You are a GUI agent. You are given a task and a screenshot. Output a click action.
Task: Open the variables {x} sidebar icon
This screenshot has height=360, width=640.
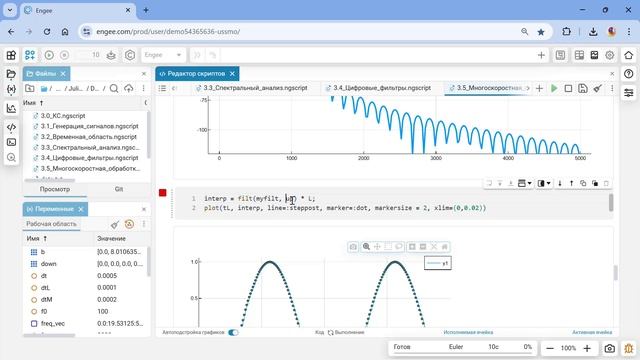(11, 89)
